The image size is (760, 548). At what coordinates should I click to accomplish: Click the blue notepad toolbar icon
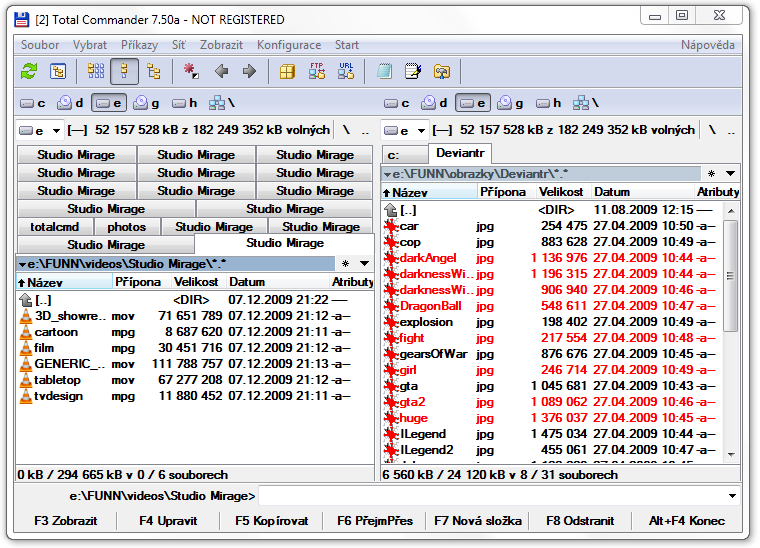384,71
